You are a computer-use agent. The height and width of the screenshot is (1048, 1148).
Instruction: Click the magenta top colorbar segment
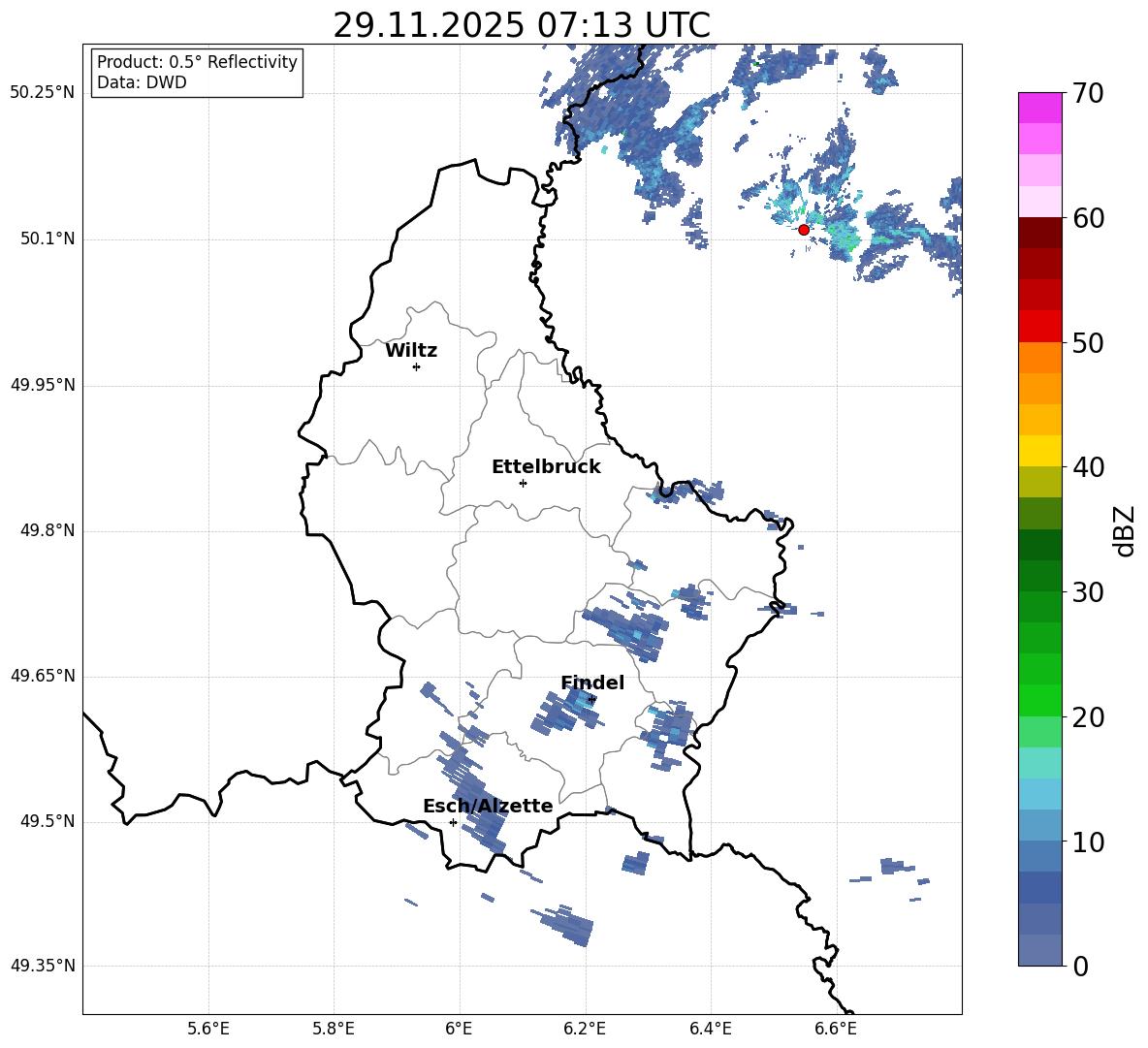tap(1039, 108)
